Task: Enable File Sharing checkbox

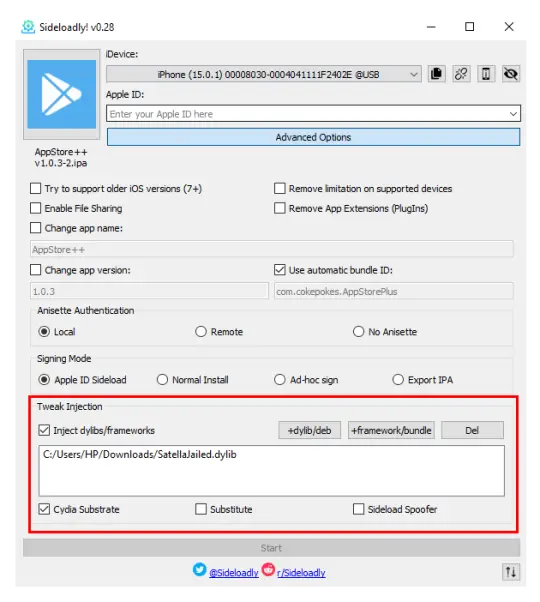Action: [36, 208]
